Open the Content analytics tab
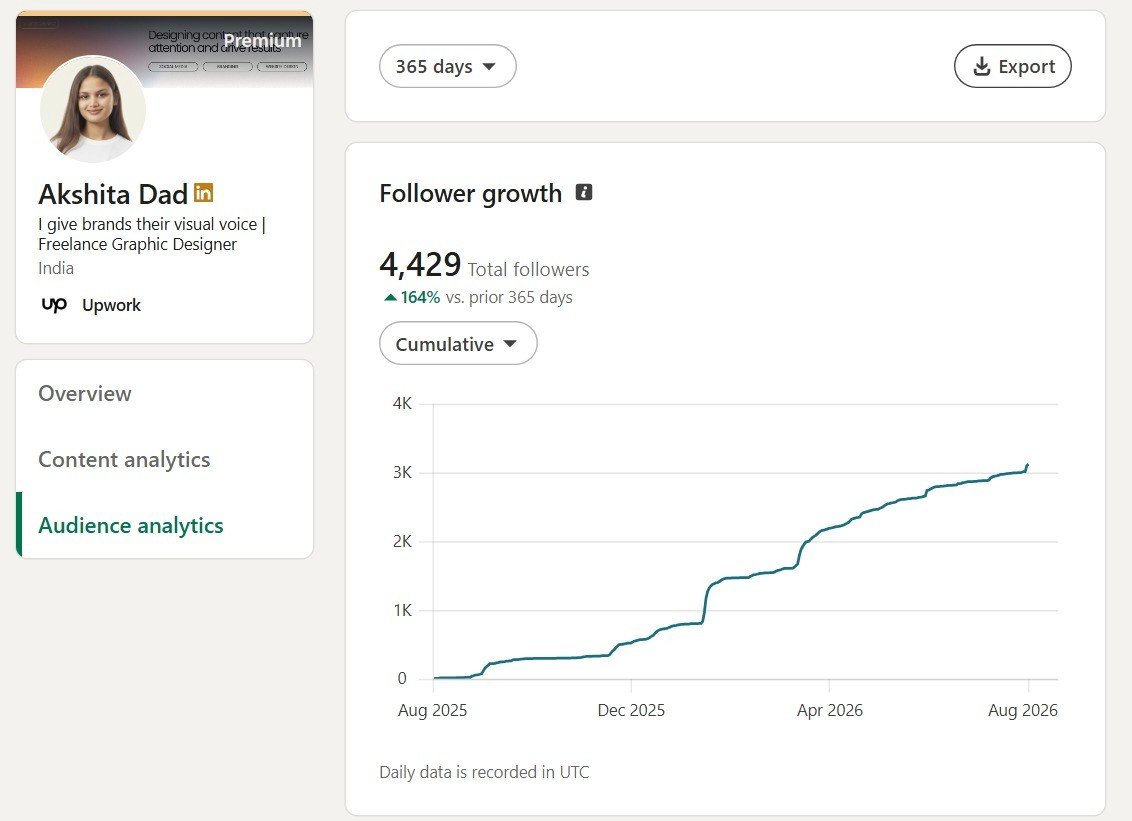This screenshot has height=821, width=1132. (x=124, y=459)
